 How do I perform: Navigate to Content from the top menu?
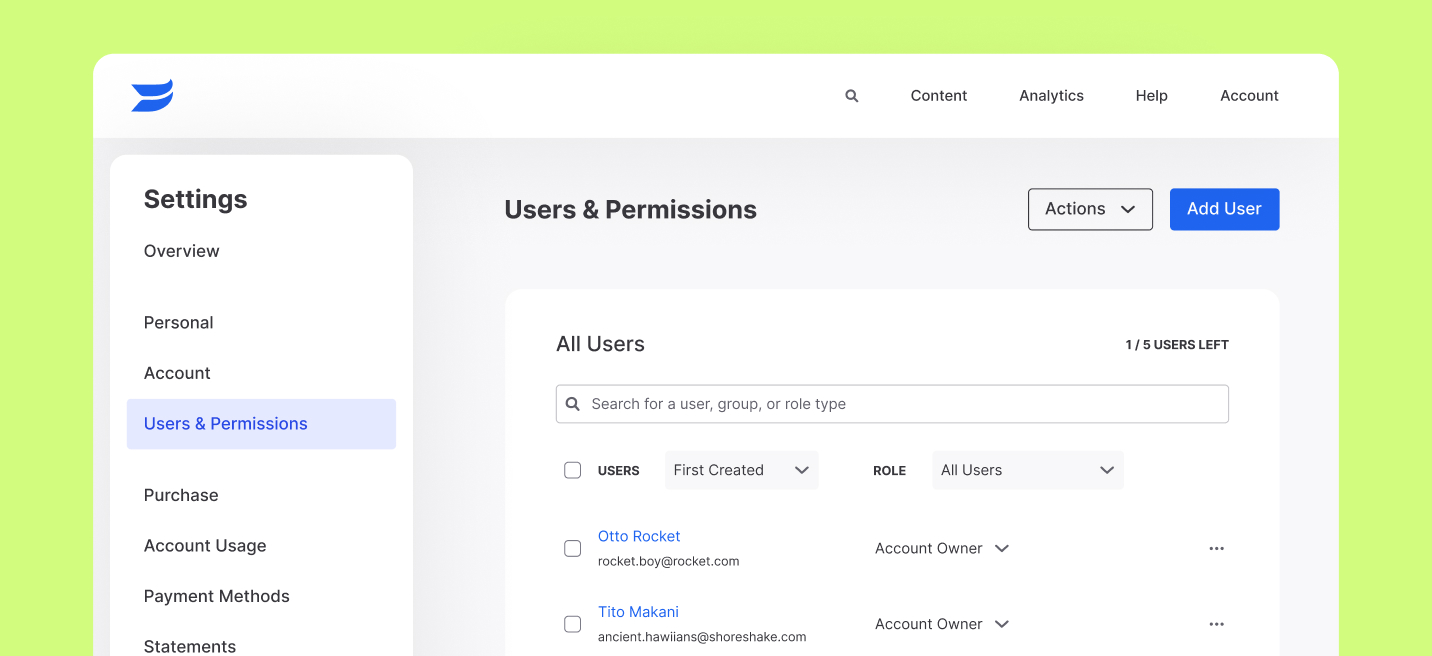pos(938,95)
